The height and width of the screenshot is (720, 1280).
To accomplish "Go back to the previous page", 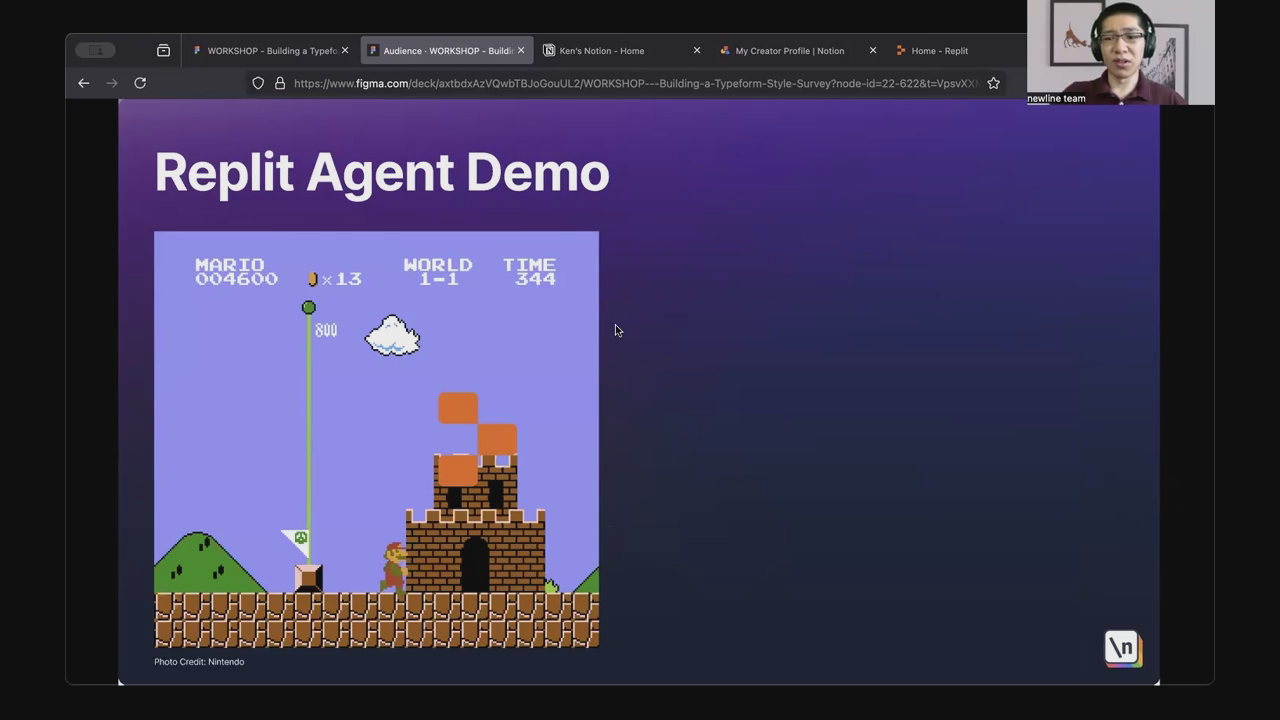I will pyautogui.click(x=84, y=83).
